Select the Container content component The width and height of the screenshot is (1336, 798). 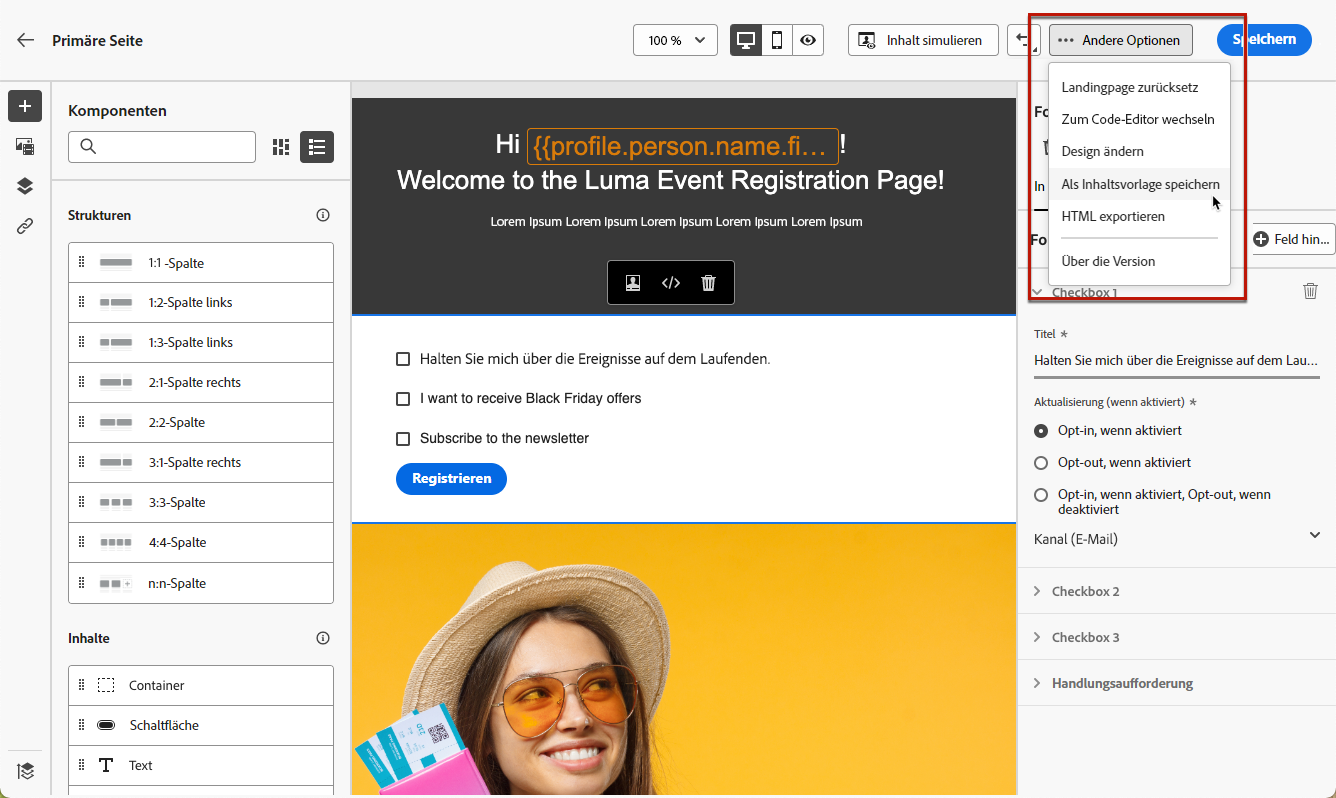201,685
